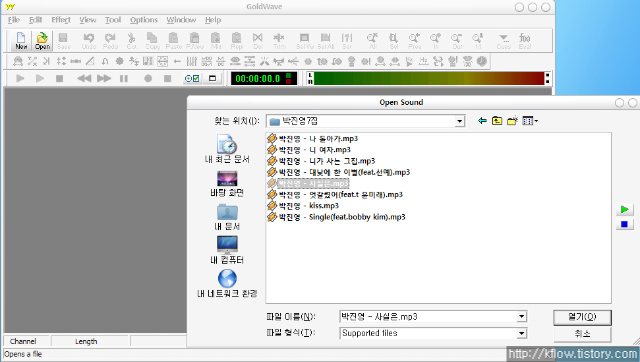Click the Record circle button
This screenshot has width=640, height=362.
click(148, 78)
